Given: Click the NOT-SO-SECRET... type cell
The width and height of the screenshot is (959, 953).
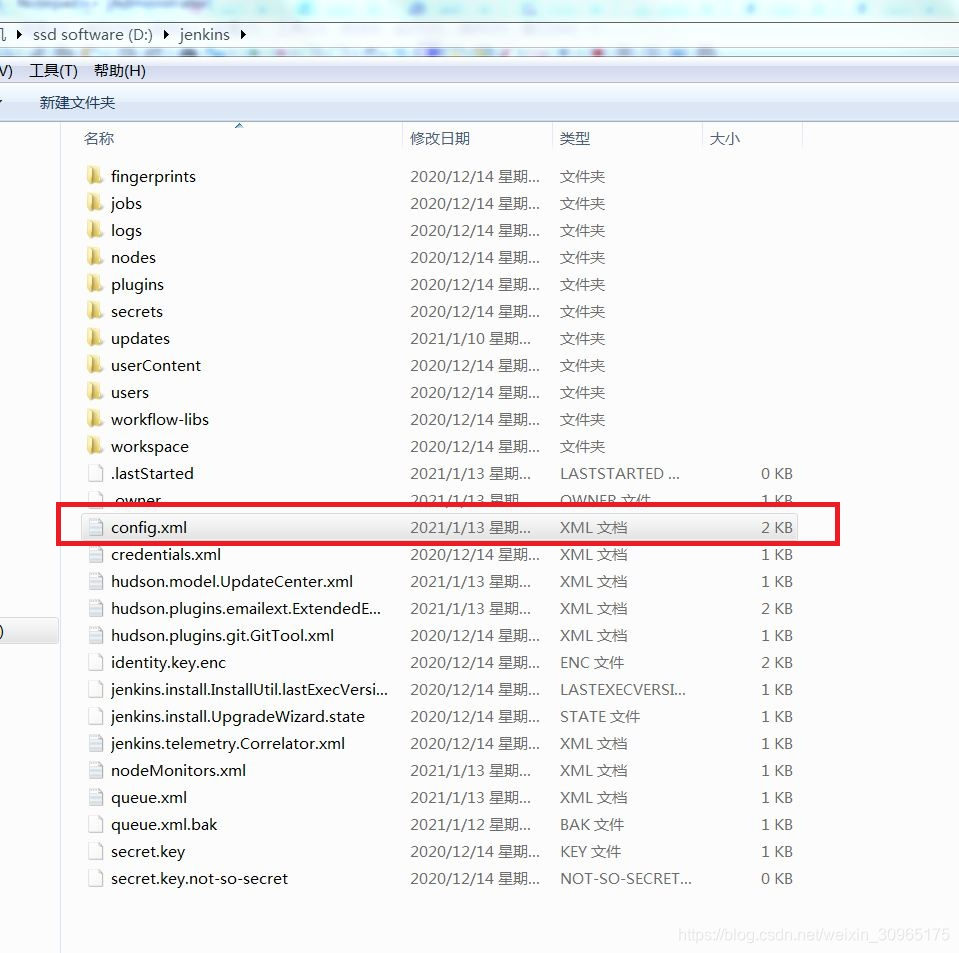Looking at the screenshot, I should pyautogui.click(x=626, y=878).
